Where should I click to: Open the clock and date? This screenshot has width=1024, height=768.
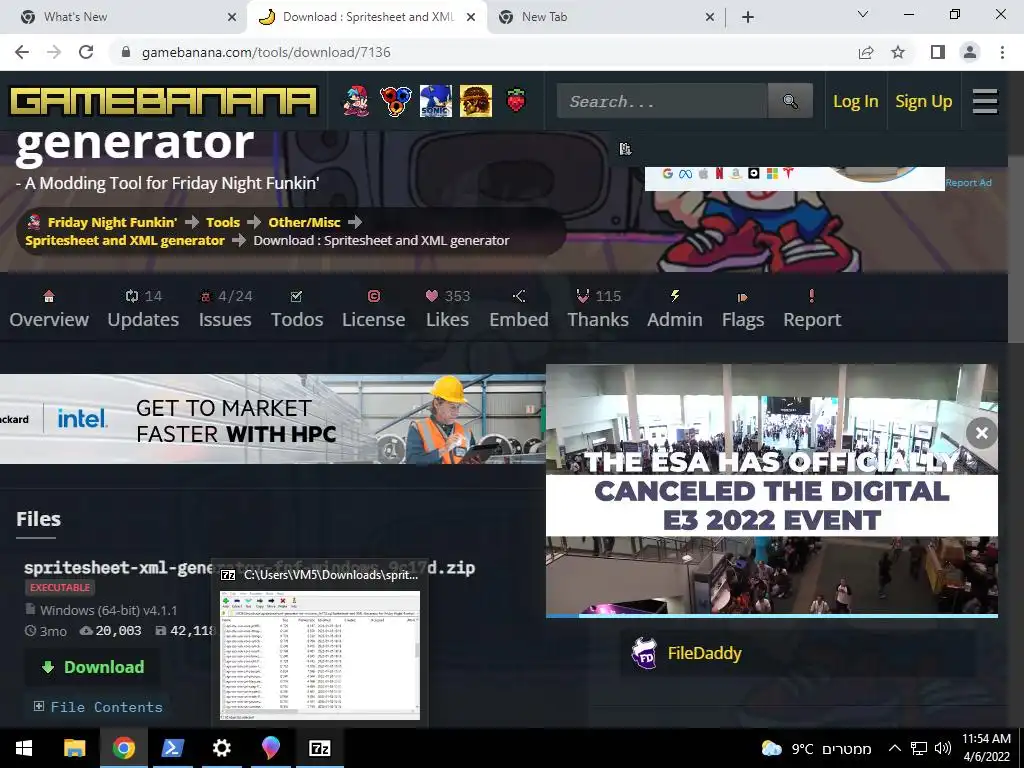pos(986,748)
